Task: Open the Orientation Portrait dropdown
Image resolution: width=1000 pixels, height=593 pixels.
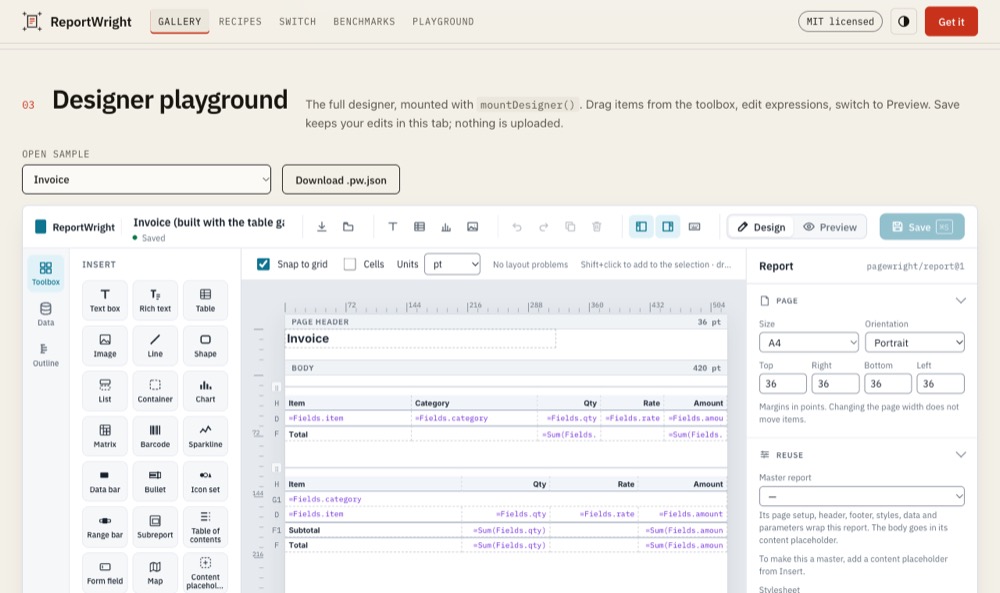Action: pyautogui.click(x=915, y=342)
